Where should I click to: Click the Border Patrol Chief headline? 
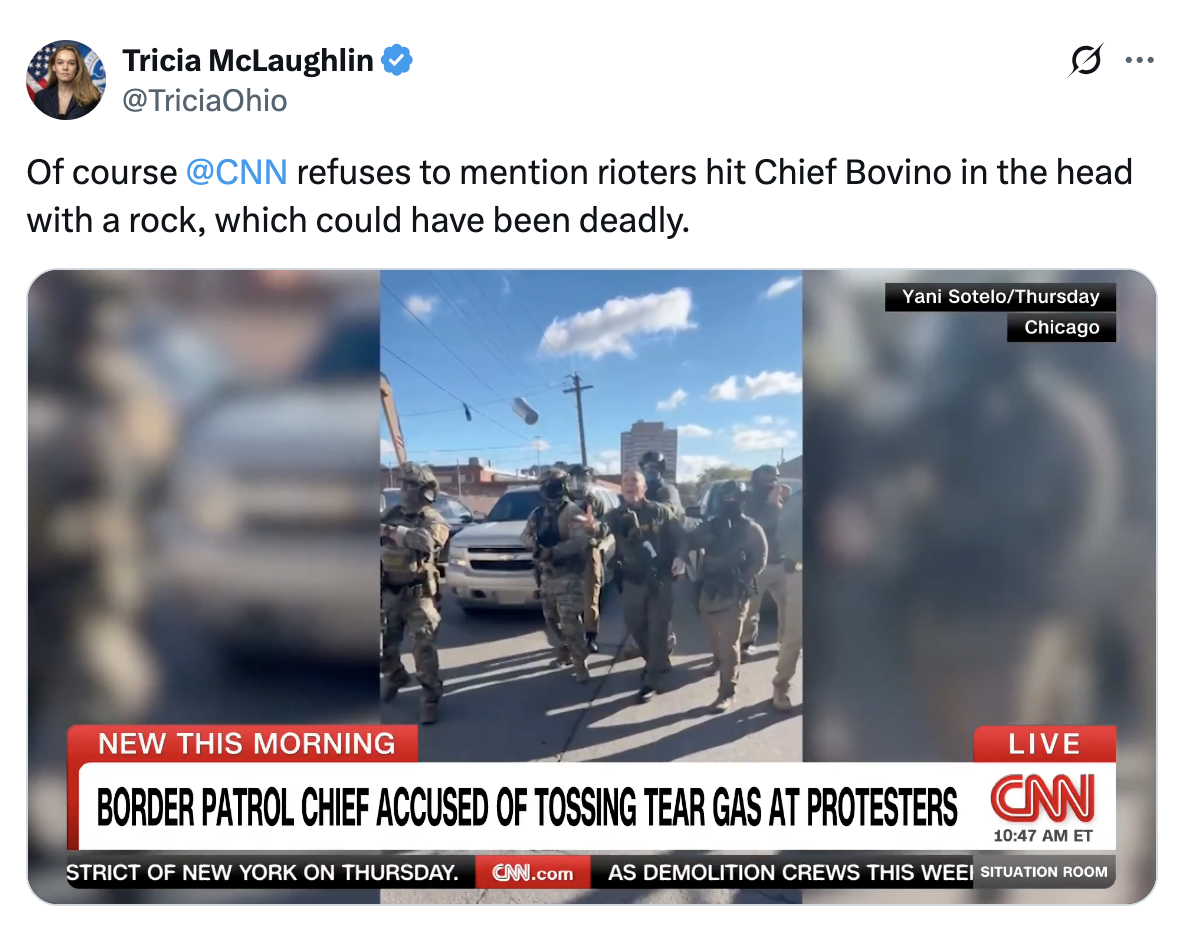526,807
